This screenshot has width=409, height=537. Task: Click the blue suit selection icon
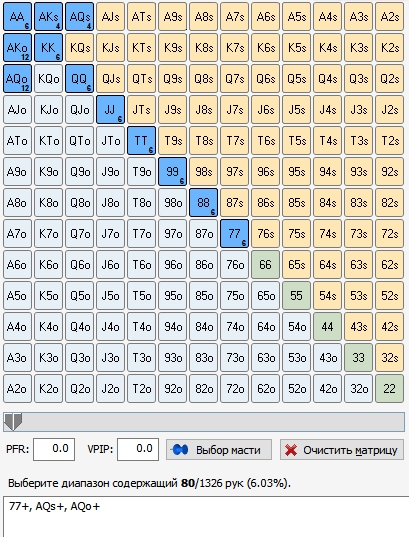click(x=180, y=450)
